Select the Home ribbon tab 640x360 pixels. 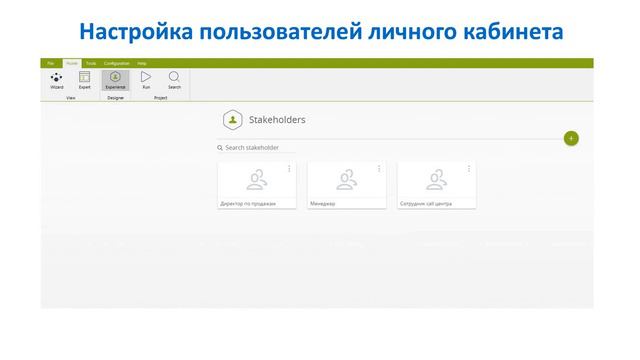click(72, 63)
